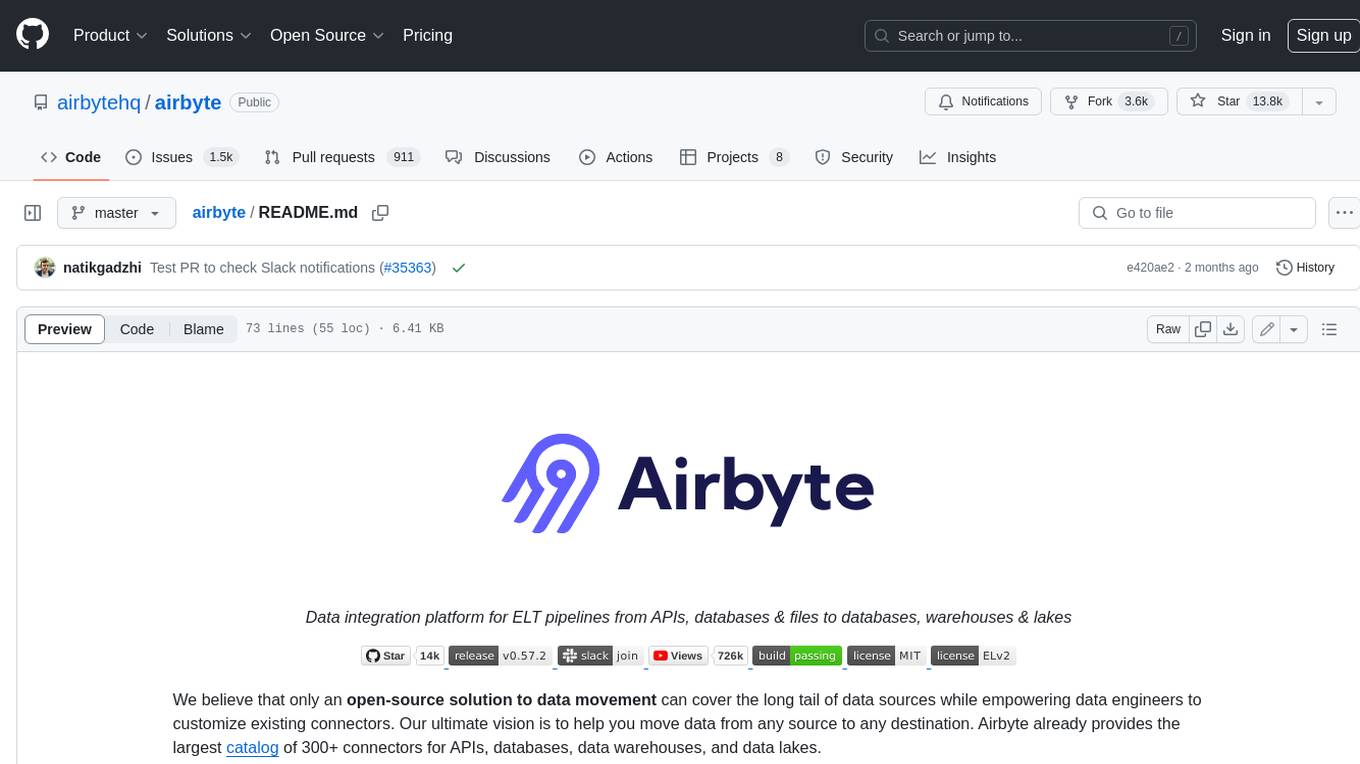Open the edit options dropdown arrow
Screen dimensions: 1360x764
[1294, 329]
